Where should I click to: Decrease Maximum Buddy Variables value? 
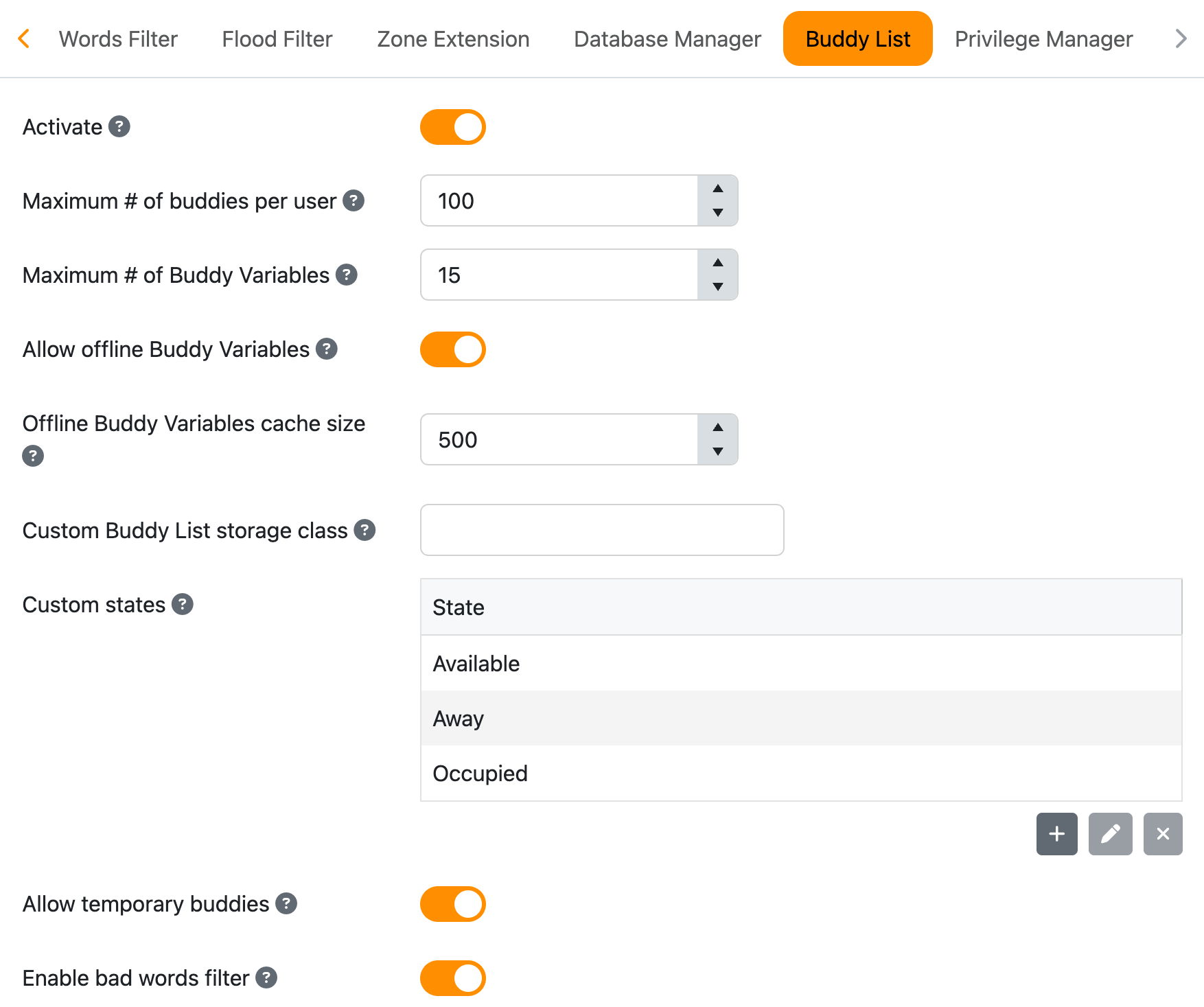pos(717,287)
